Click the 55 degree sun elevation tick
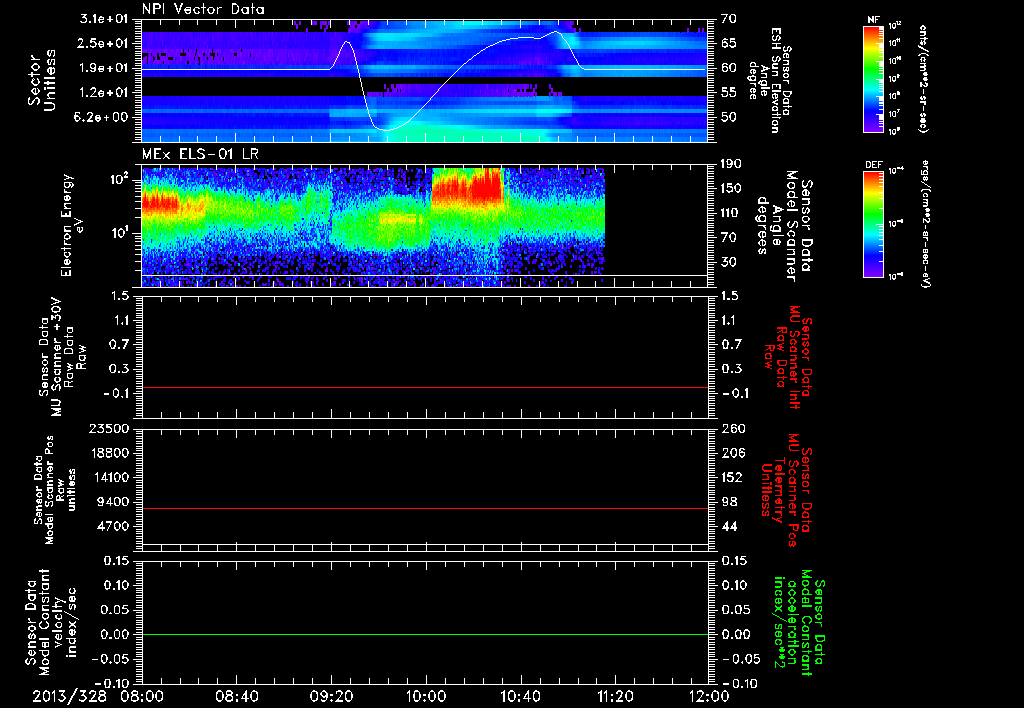1024x708 pixels. click(x=729, y=93)
